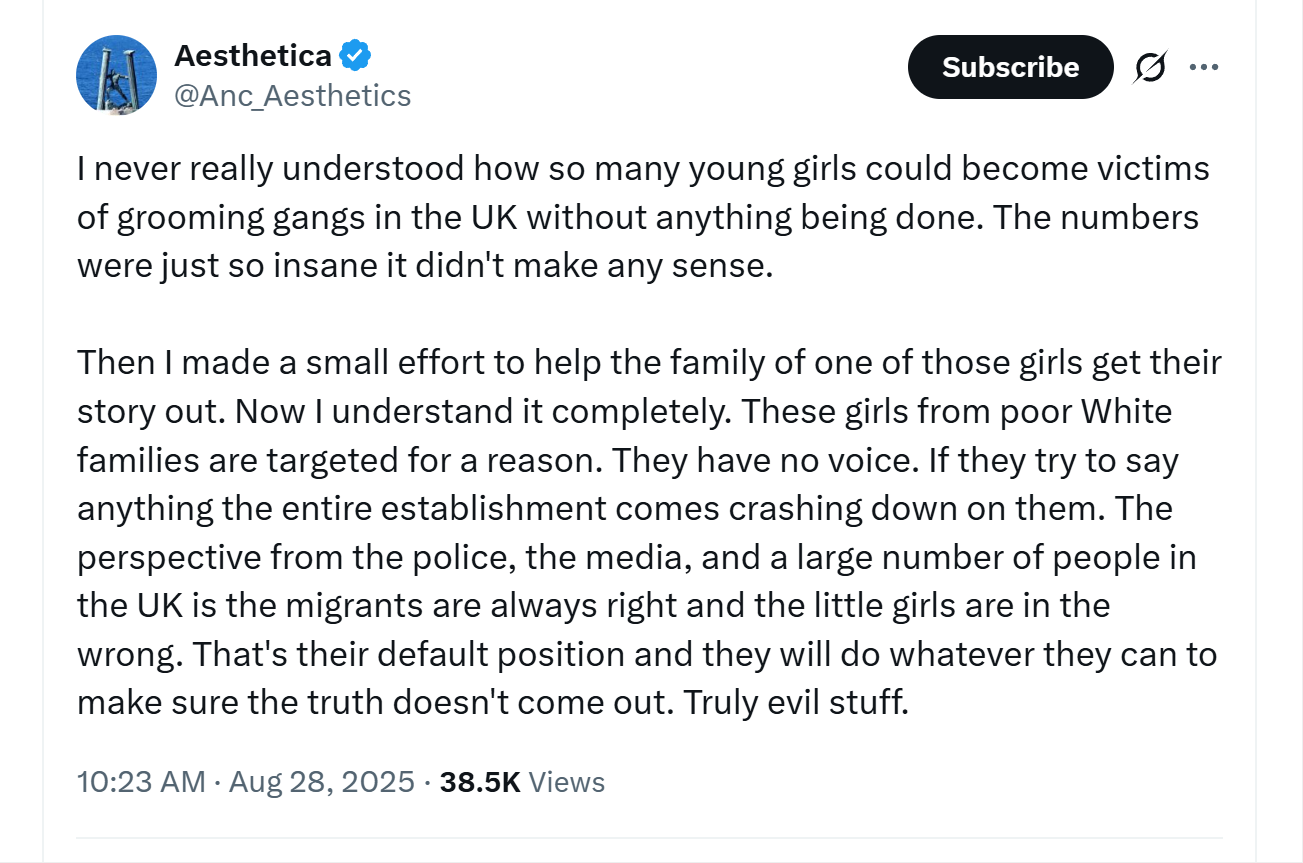The image size is (1303, 863).
Task: Click the first paragraph about grooming gangs
Action: pyautogui.click(x=643, y=218)
